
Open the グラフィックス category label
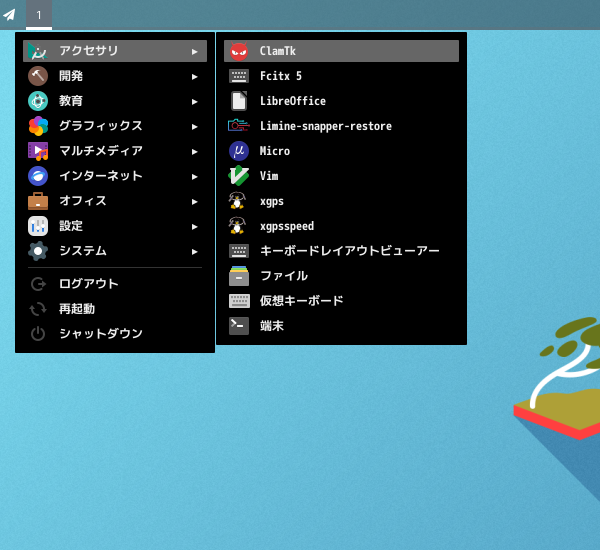click(x=101, y=126)
